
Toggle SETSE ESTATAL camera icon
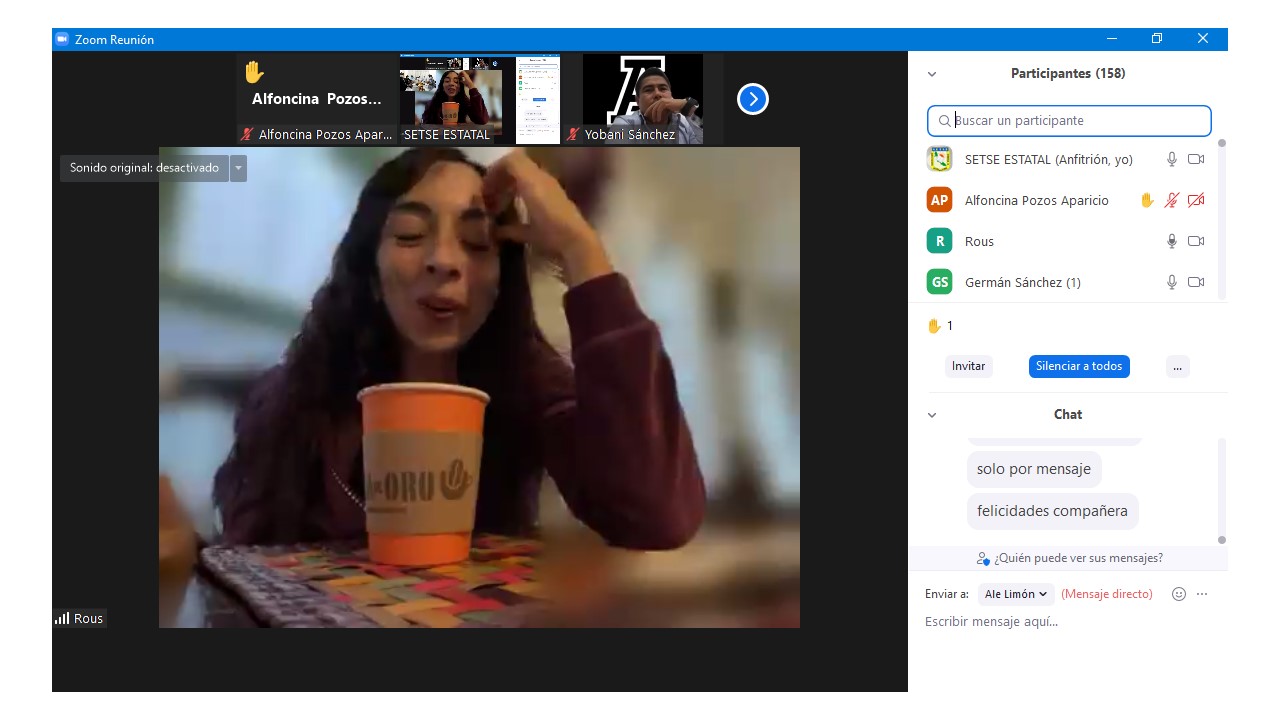coord(1196,159)
